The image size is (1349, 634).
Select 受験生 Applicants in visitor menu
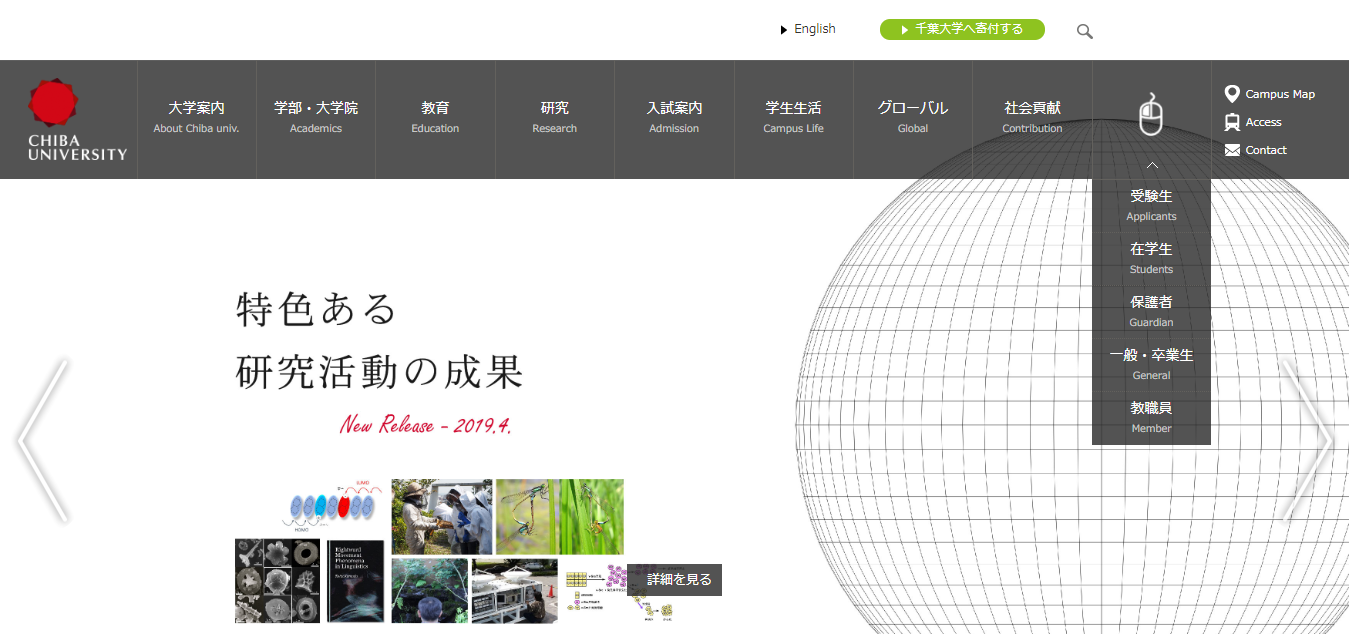[x=1151, y=205]
